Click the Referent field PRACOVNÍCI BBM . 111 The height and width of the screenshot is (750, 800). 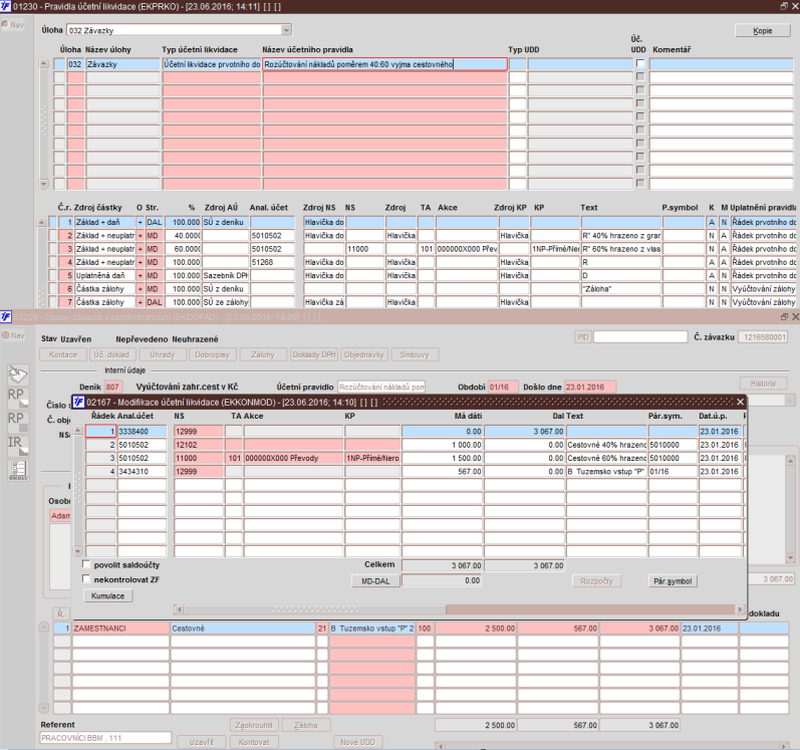[x=106, y=738]
